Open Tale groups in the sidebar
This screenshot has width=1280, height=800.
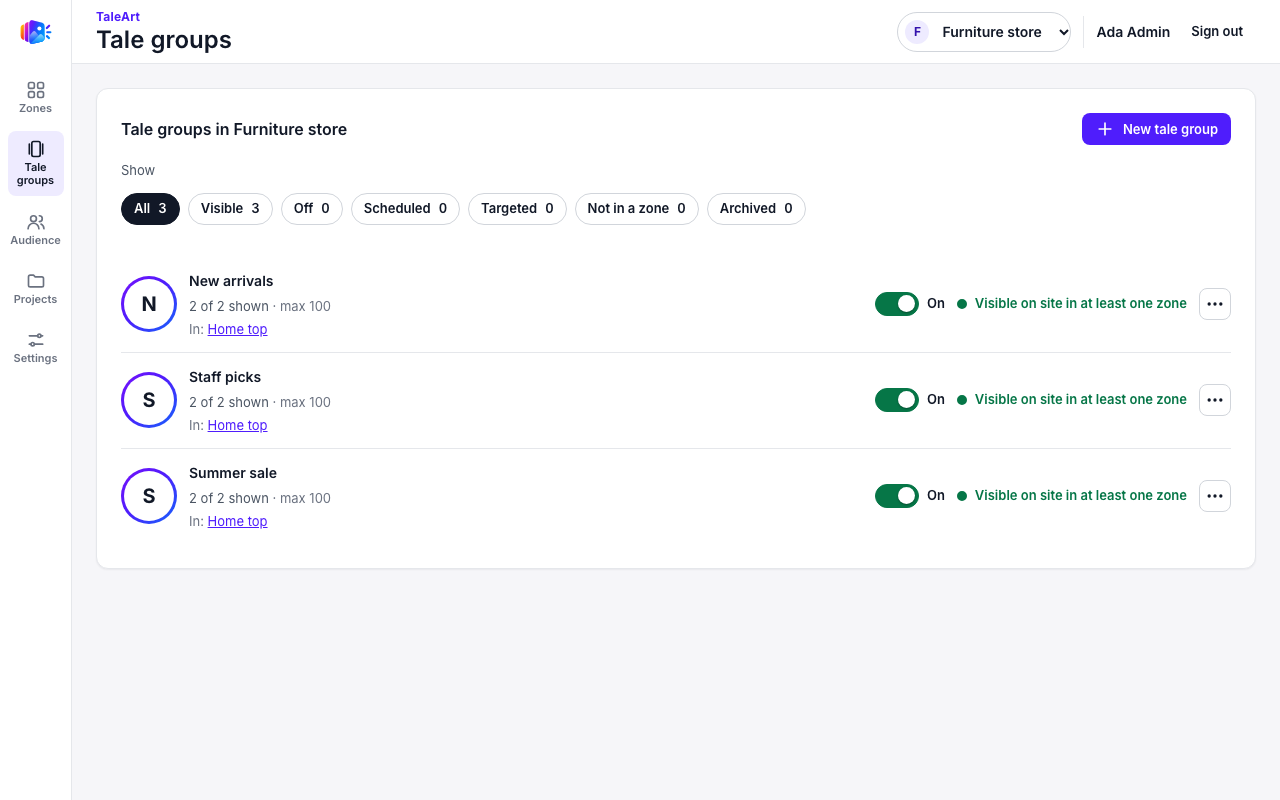click(x=35, y=163)
